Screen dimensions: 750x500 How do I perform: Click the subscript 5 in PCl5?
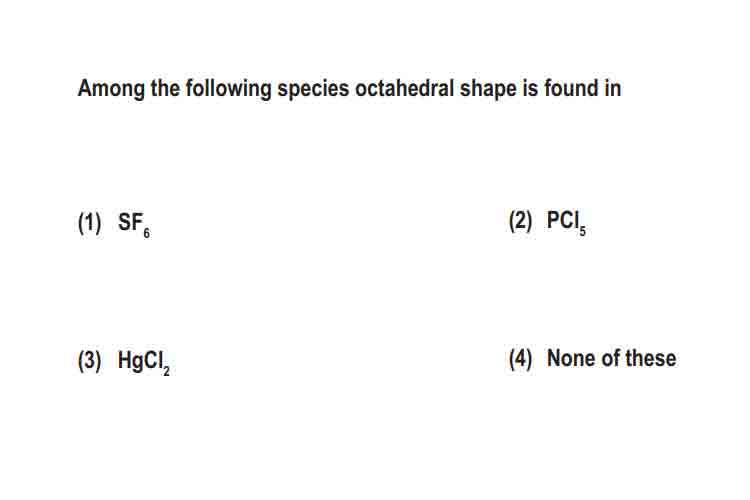pos(582,231)
